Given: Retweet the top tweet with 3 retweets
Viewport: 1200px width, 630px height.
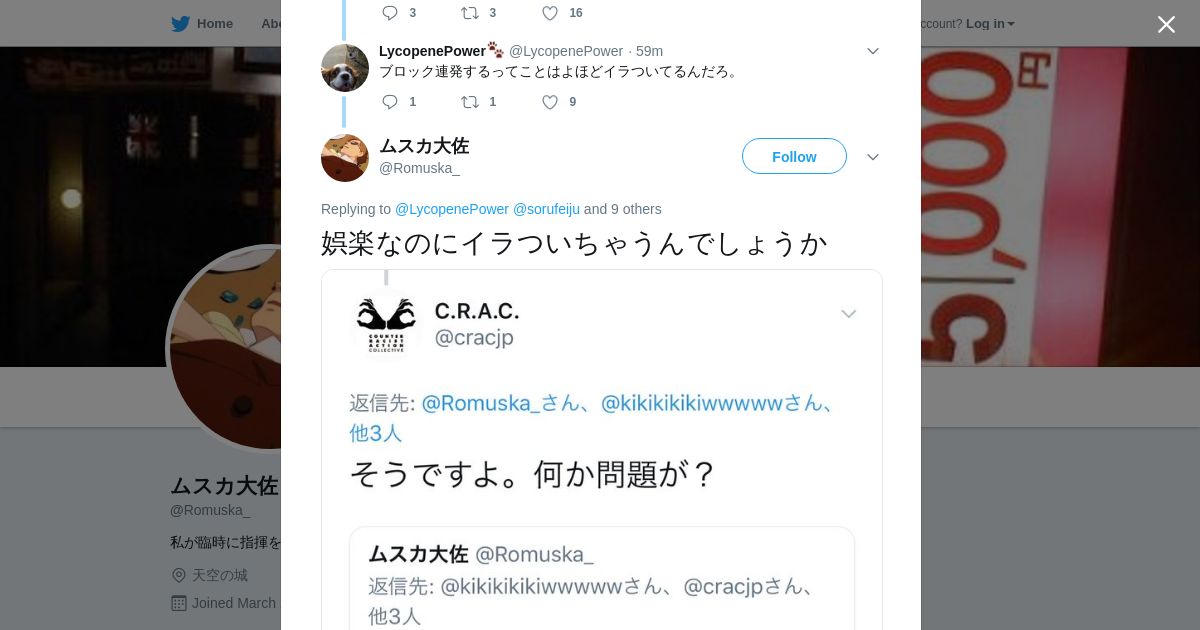Looking at the screenshot, I should (470, 13).
